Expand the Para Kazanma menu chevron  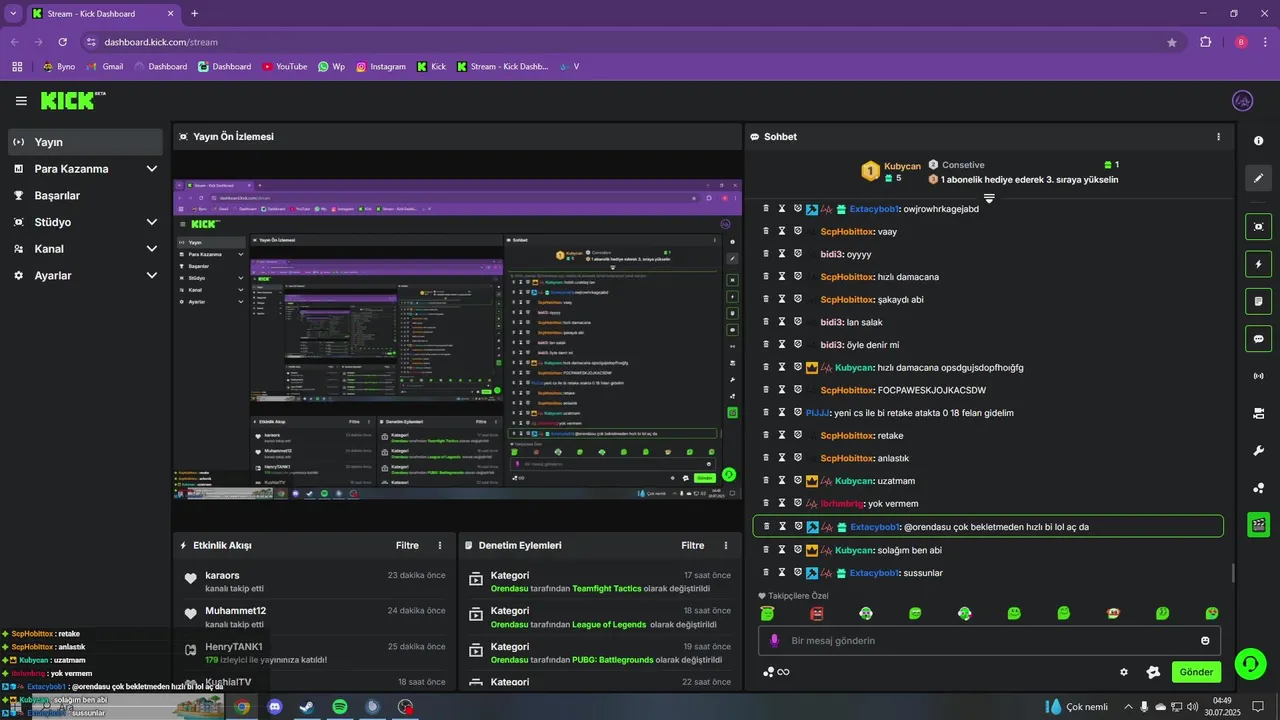152,169
